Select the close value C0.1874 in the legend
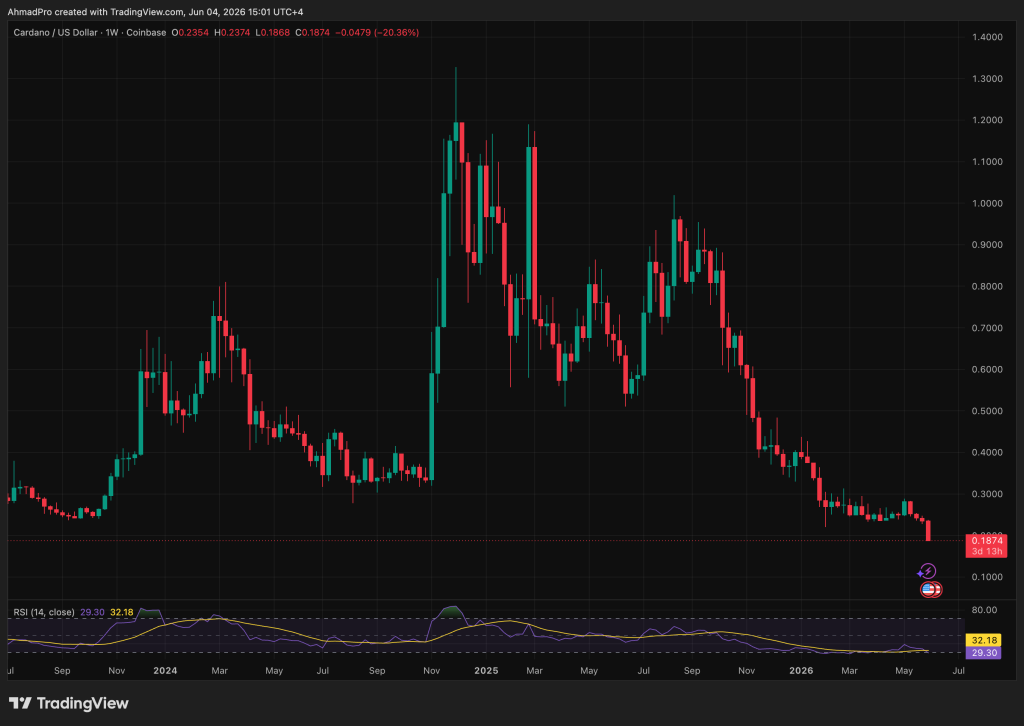Screen dimensions: 1024x726 coord(312,32)
